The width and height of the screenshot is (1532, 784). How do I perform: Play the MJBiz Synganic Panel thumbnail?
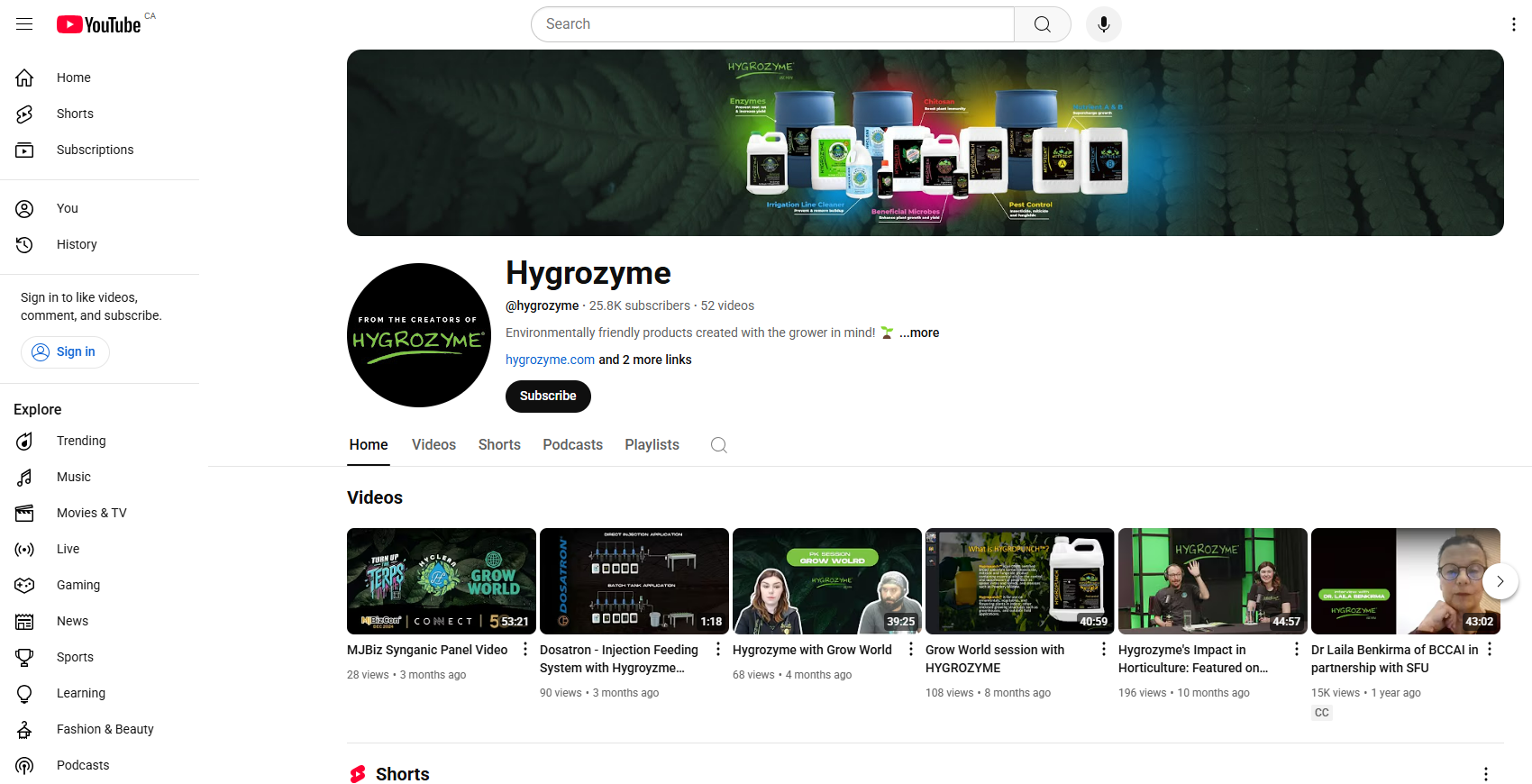coord(442,581)
